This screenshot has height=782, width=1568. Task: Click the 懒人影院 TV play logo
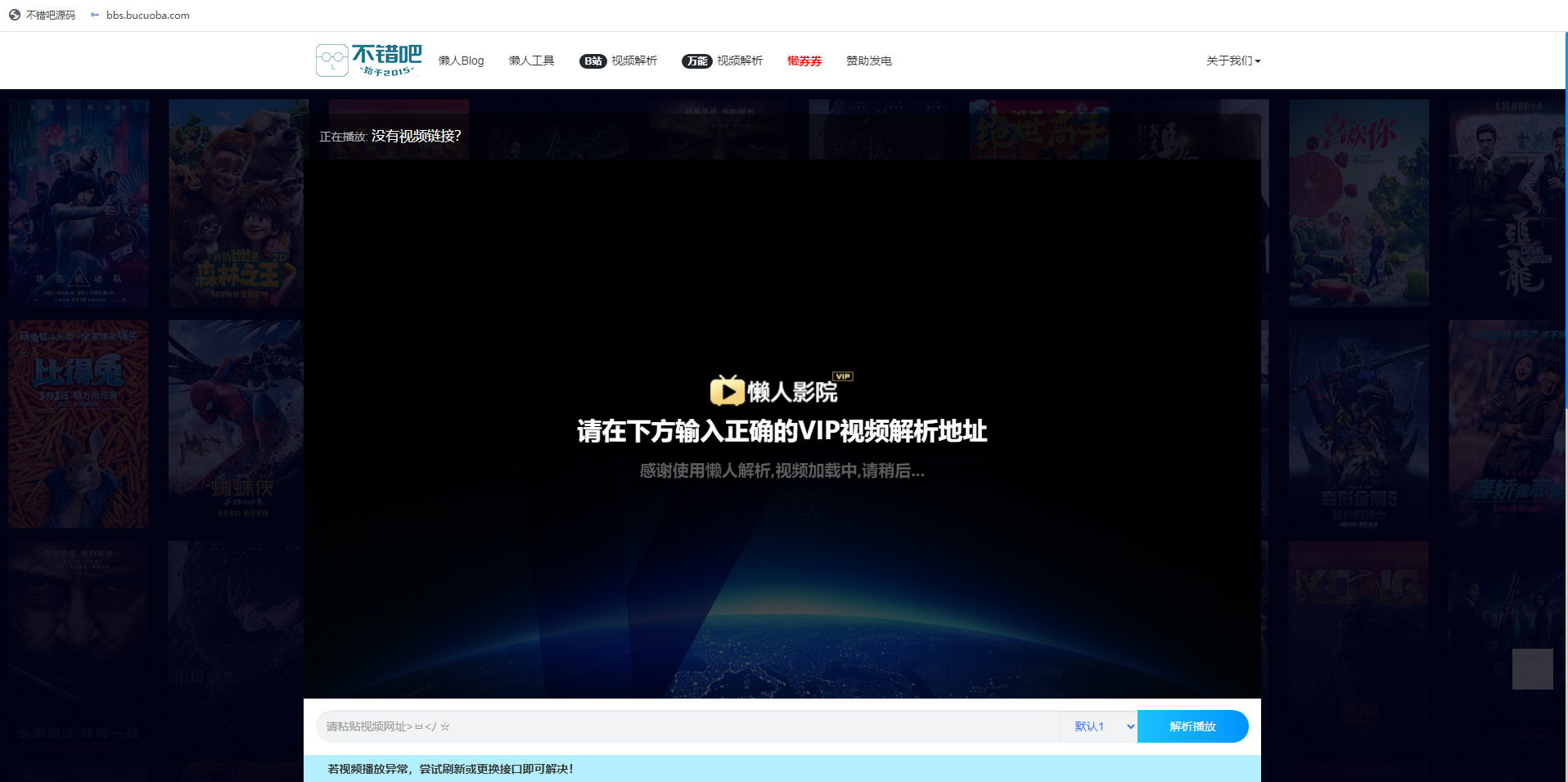727,391
